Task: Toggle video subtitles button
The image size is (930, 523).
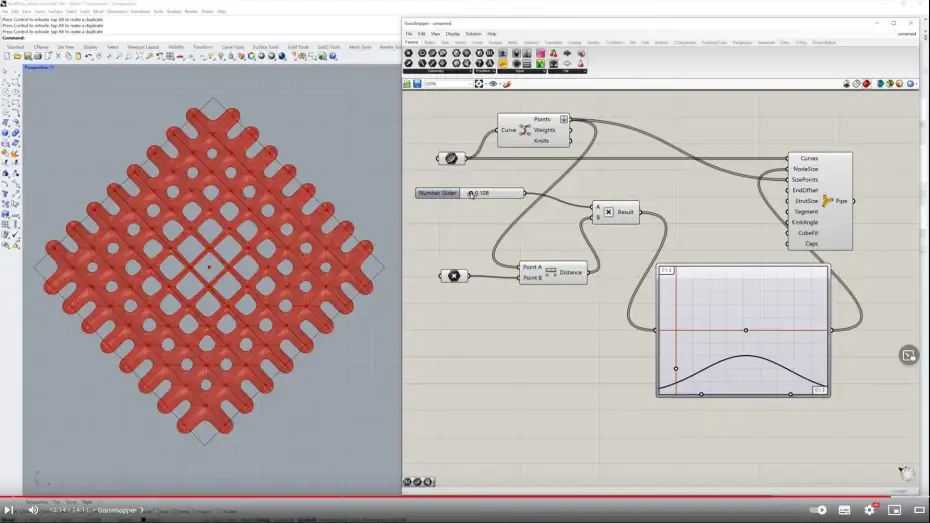Action: coord(845,510)
